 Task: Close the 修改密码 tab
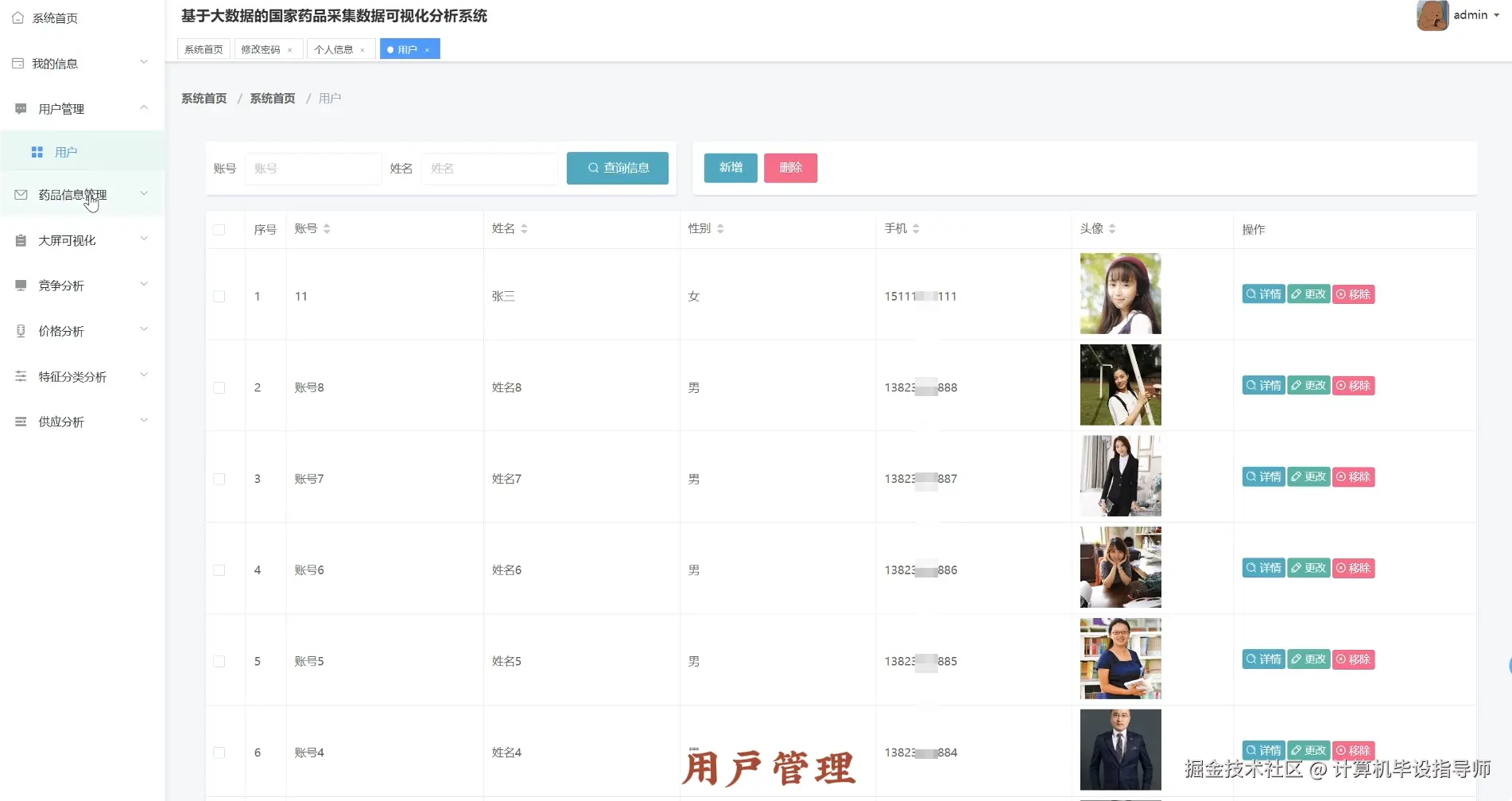[x=290, y=49]
